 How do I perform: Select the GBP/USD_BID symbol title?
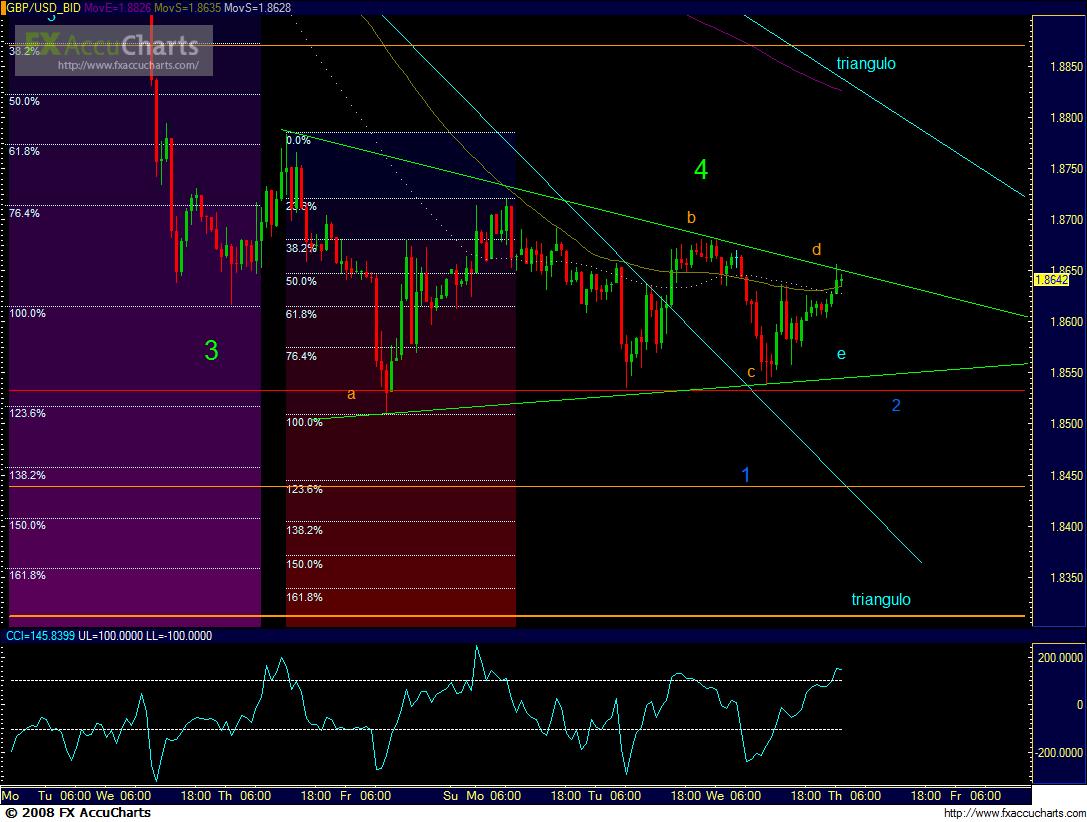coord(44,7)
